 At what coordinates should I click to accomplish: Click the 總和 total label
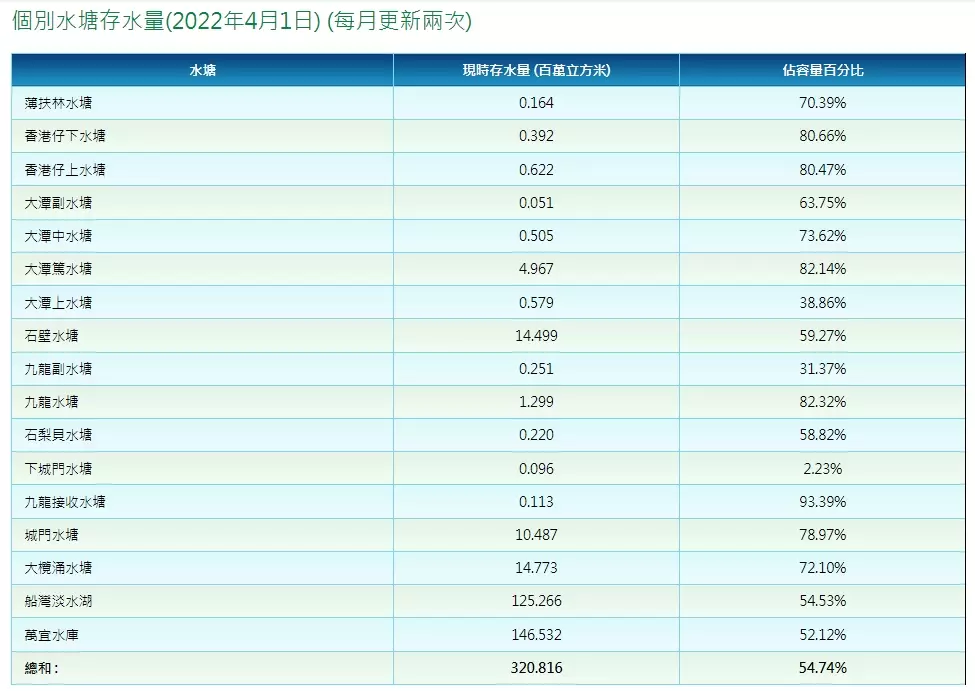tap(42, 667)
